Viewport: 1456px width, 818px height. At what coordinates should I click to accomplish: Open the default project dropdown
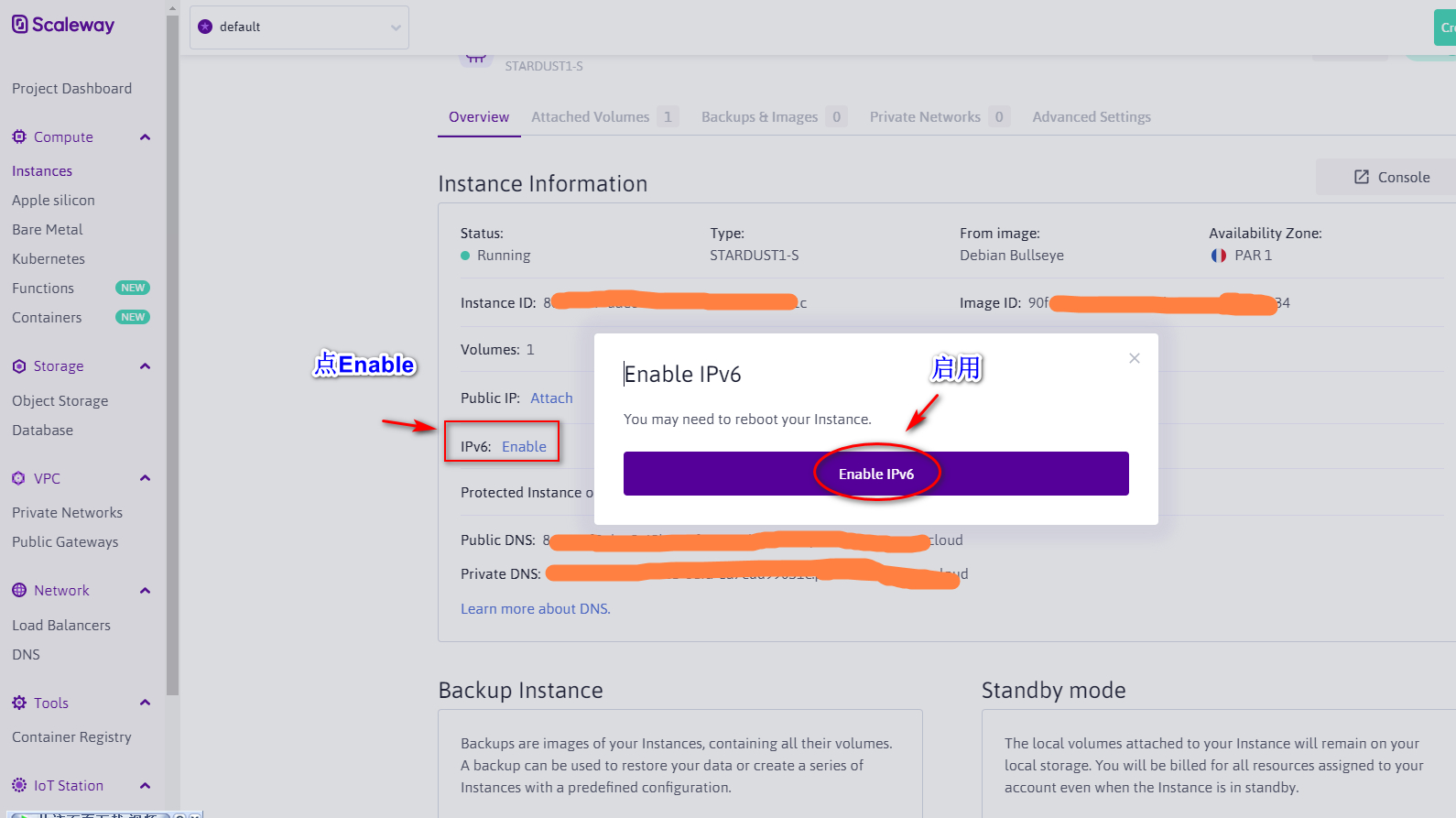299,27
